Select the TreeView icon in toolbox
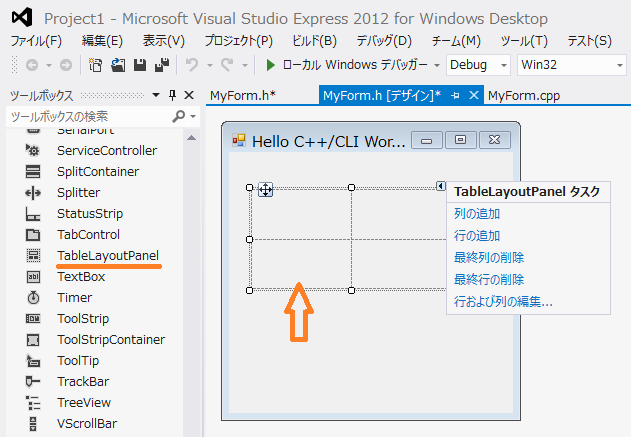The width and height of the screenshot is (631, 437). pyautogui.click(x=33, y=403)
